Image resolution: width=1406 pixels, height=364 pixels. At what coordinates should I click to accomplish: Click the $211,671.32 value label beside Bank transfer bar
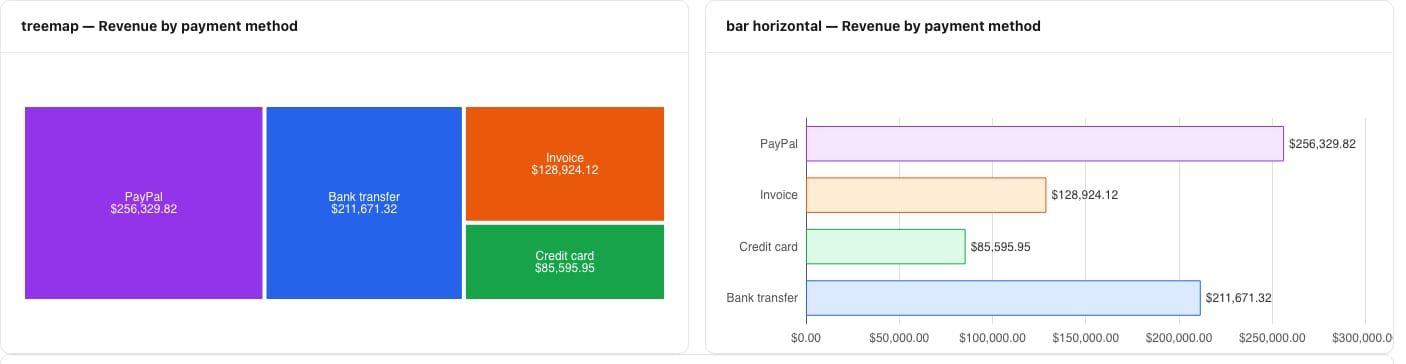click(1238, 298)
